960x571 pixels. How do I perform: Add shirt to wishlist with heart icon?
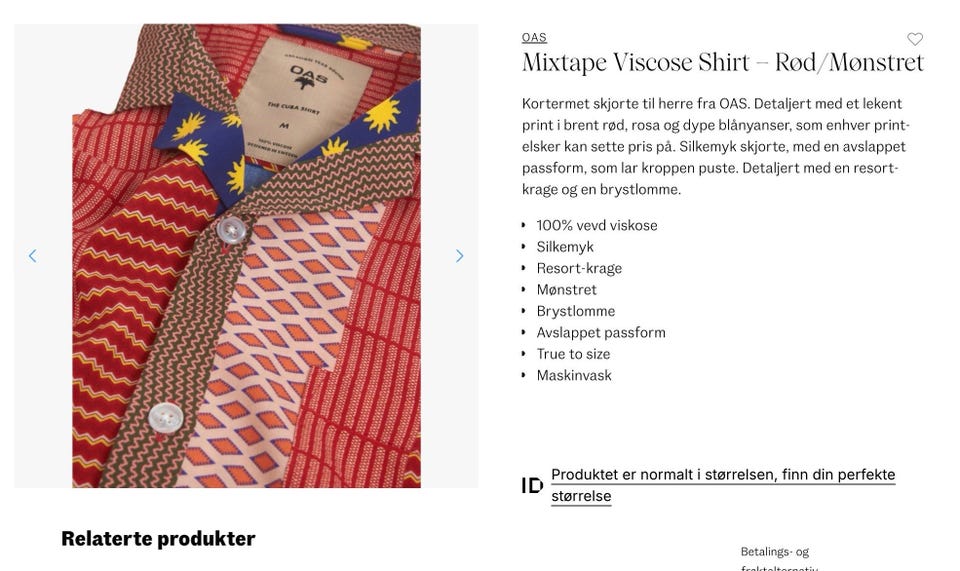(x=915, y=39)
